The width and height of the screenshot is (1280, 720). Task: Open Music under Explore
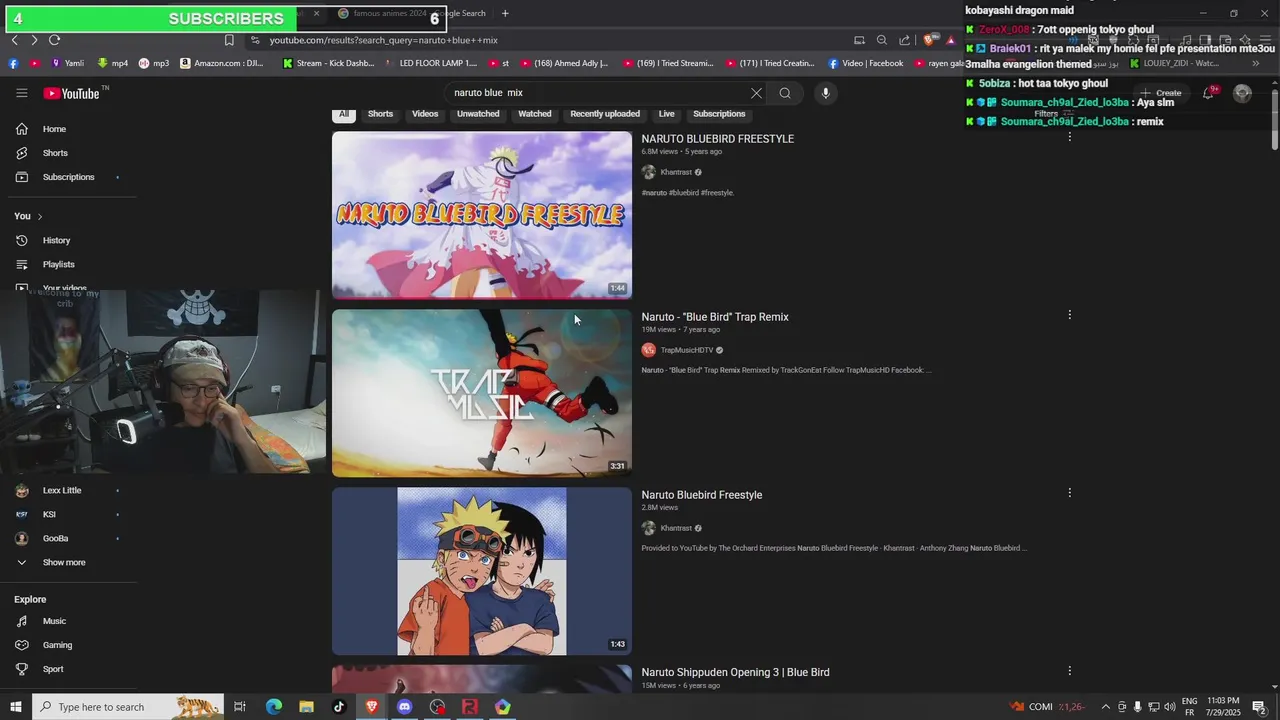point(54,621)
